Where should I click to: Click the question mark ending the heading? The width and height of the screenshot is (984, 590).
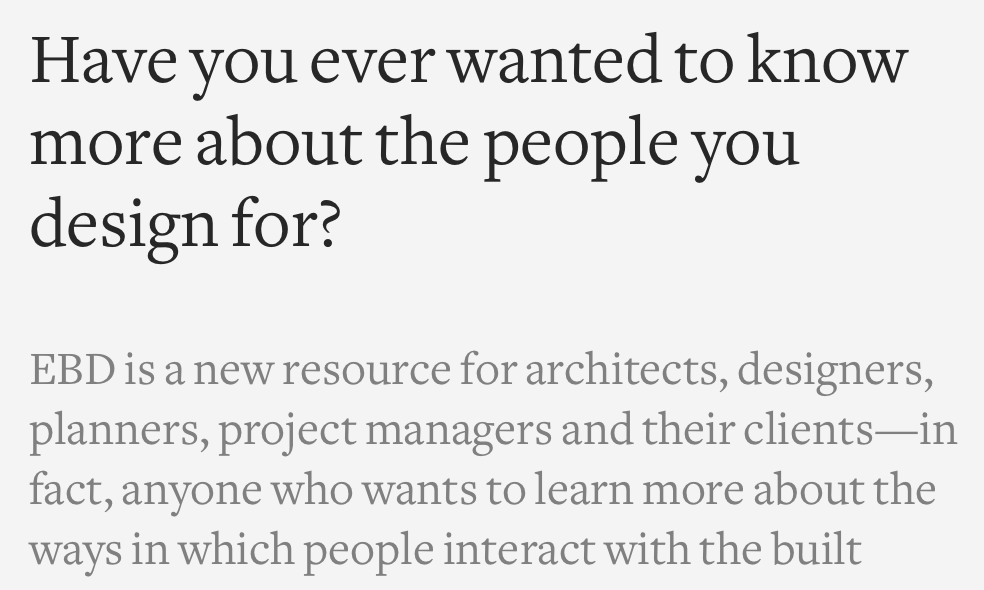tap(328, 222)
